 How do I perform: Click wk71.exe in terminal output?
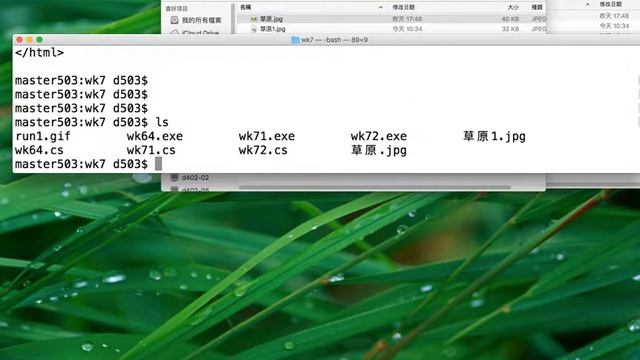coord(267,136)
